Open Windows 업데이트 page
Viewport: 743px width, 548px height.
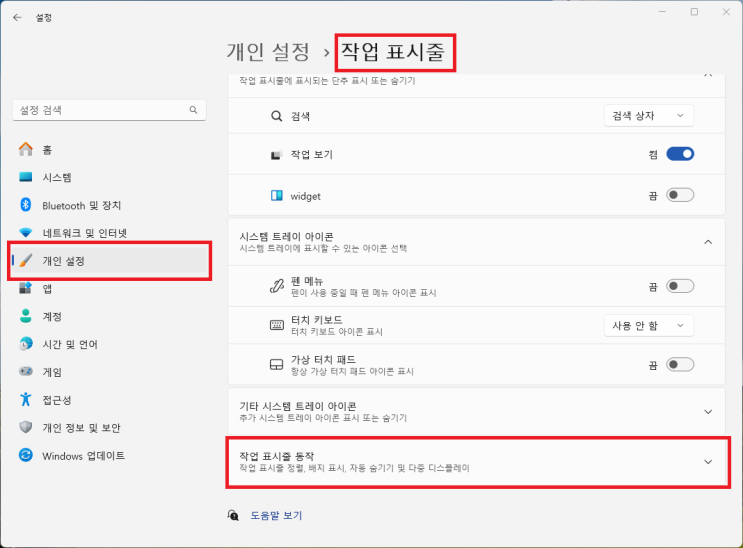coord(109,455)
